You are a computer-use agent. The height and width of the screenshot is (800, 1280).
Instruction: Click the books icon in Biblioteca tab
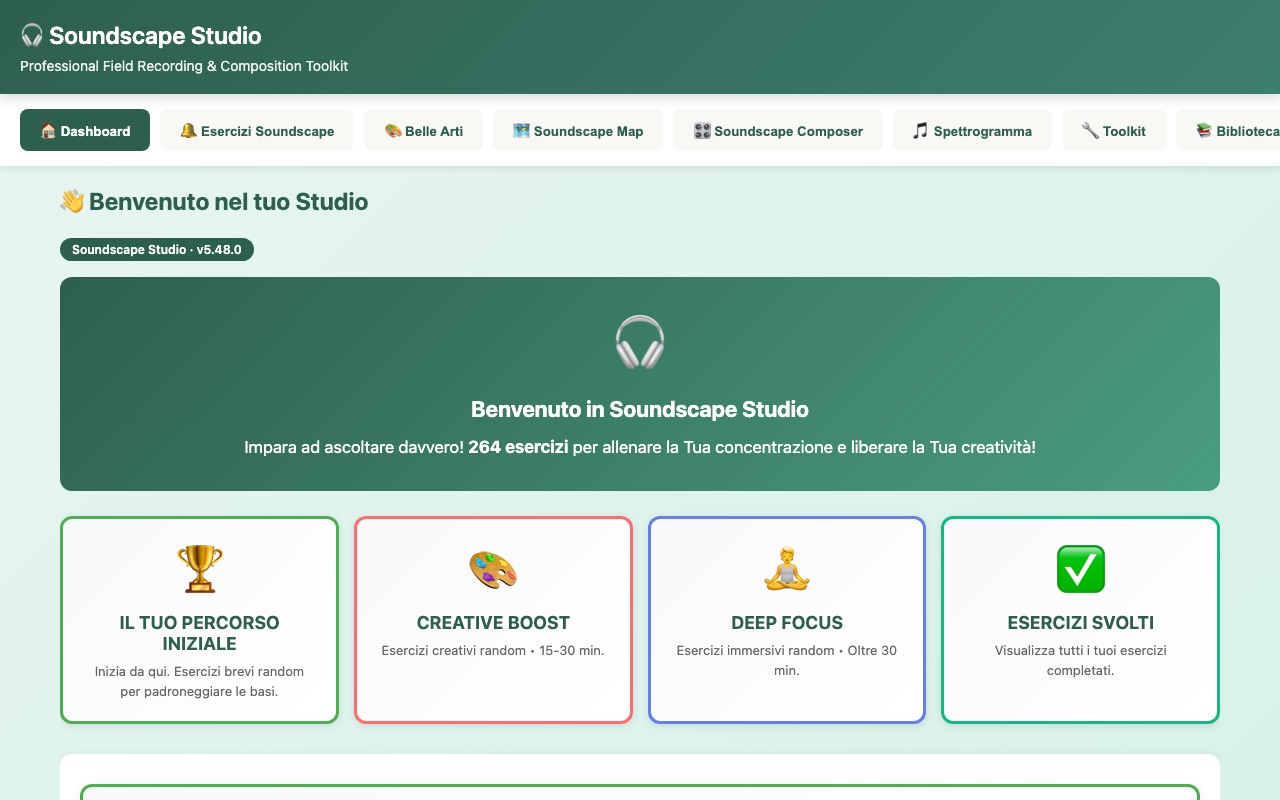(x=1204, y=131)
